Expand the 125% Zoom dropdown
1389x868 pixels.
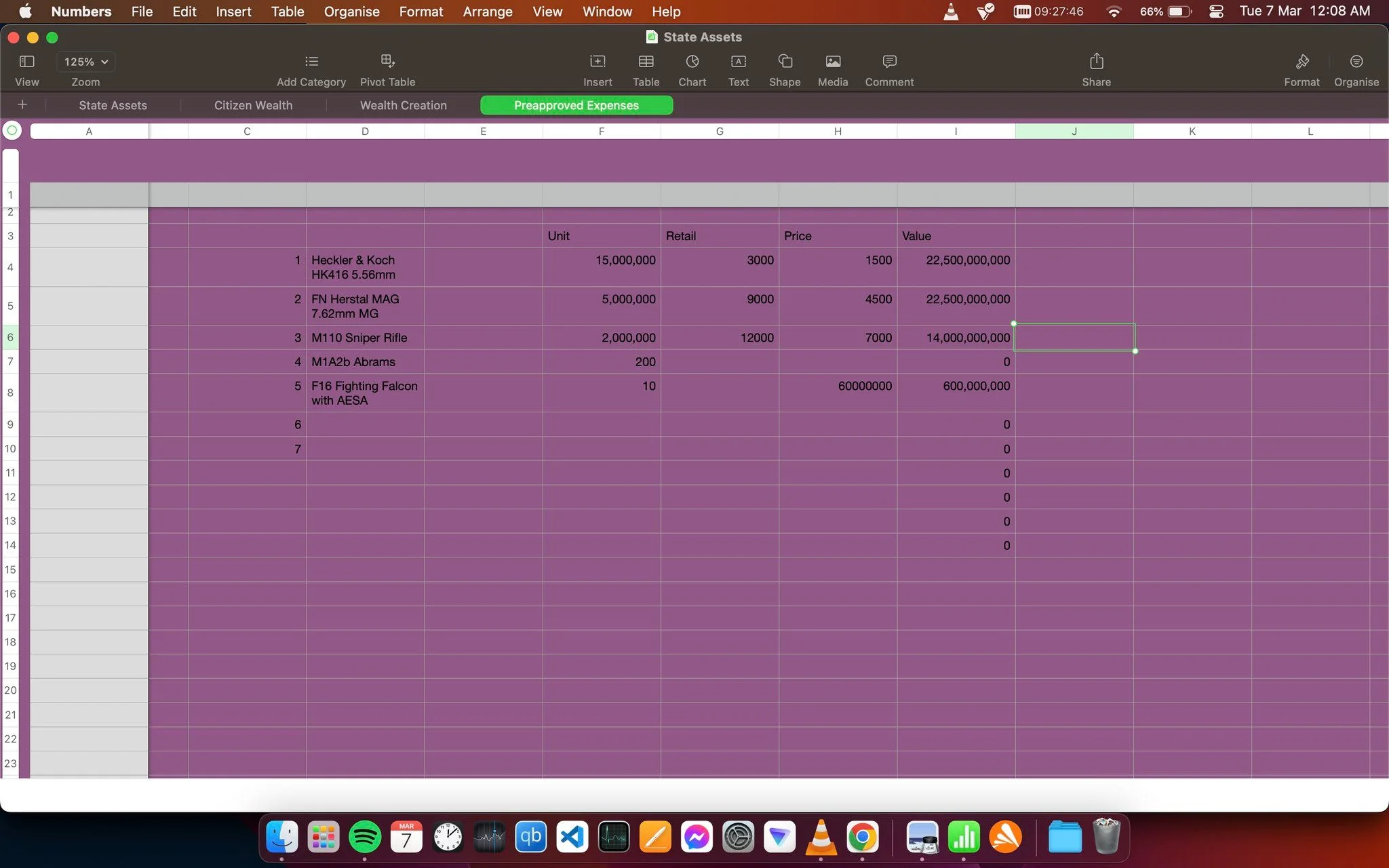point(85,62)
